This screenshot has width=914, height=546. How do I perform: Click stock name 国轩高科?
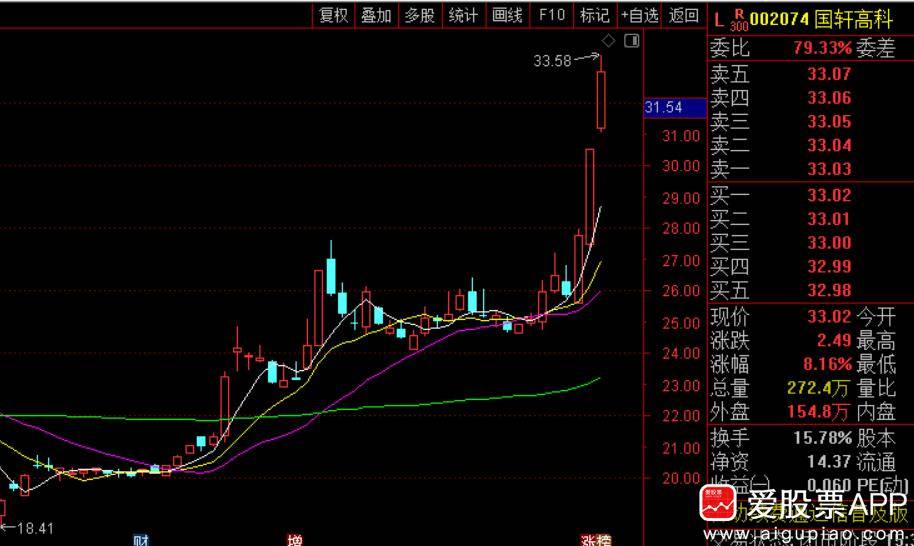pos(853,19)
